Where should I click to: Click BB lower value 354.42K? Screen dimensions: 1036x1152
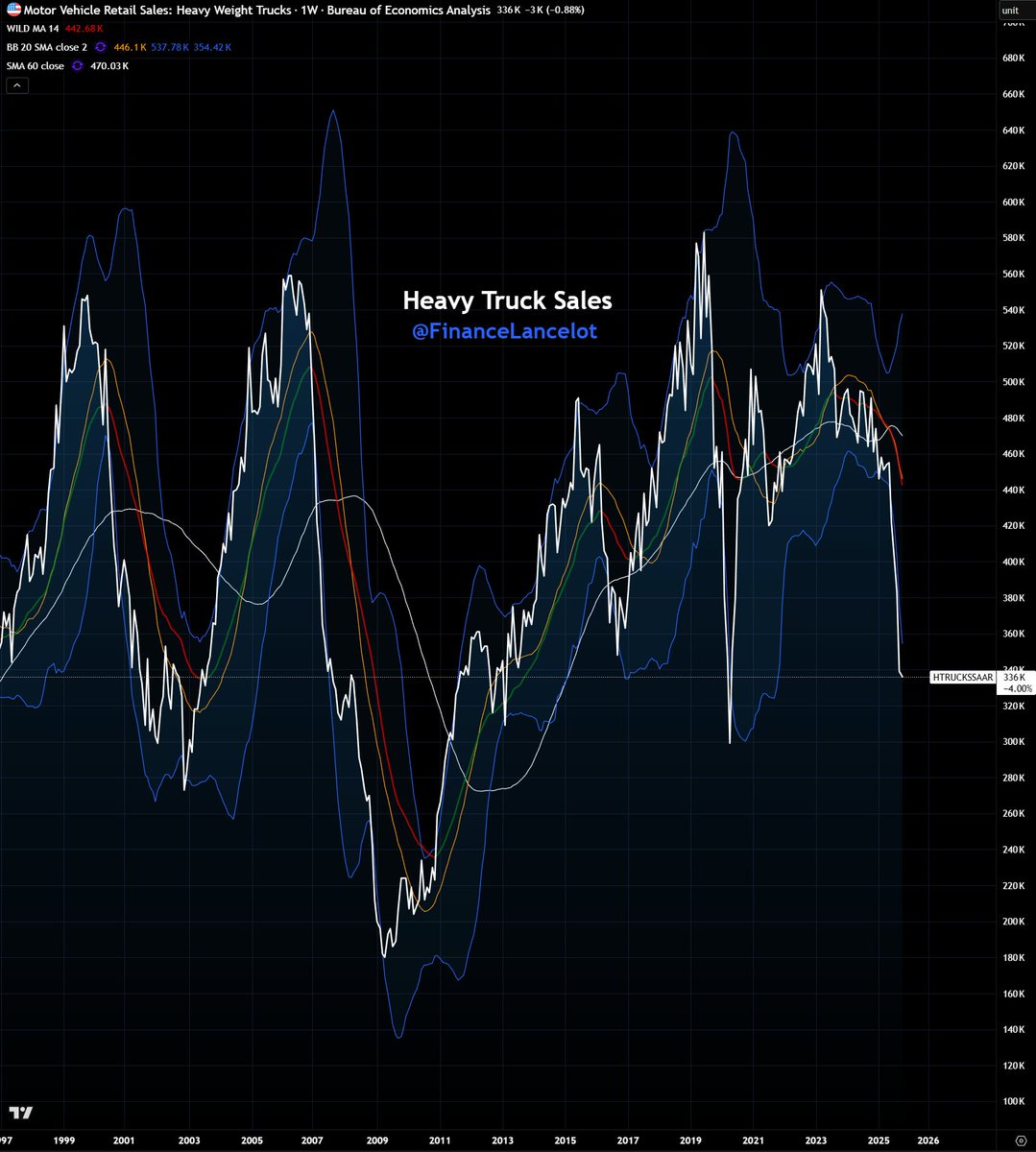[x=211, y=47]
